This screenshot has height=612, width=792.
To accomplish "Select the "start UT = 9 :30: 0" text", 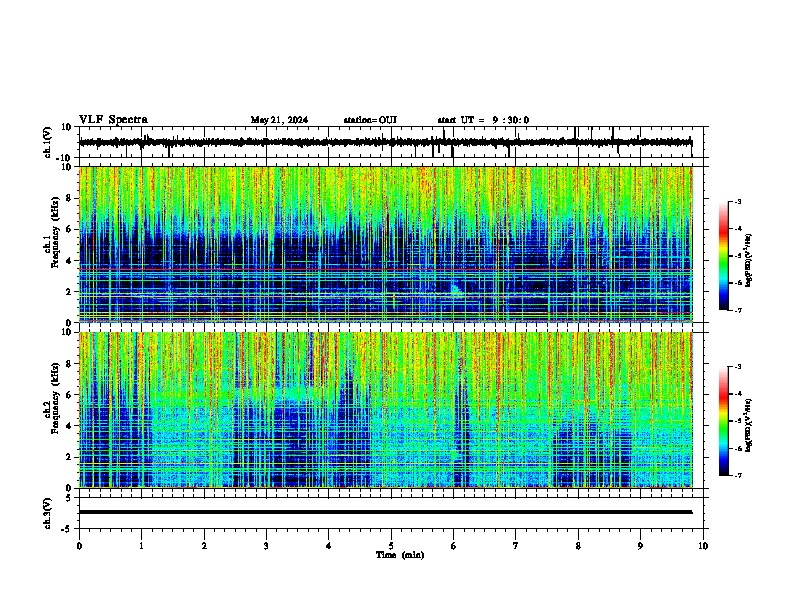I will point(483,120).
